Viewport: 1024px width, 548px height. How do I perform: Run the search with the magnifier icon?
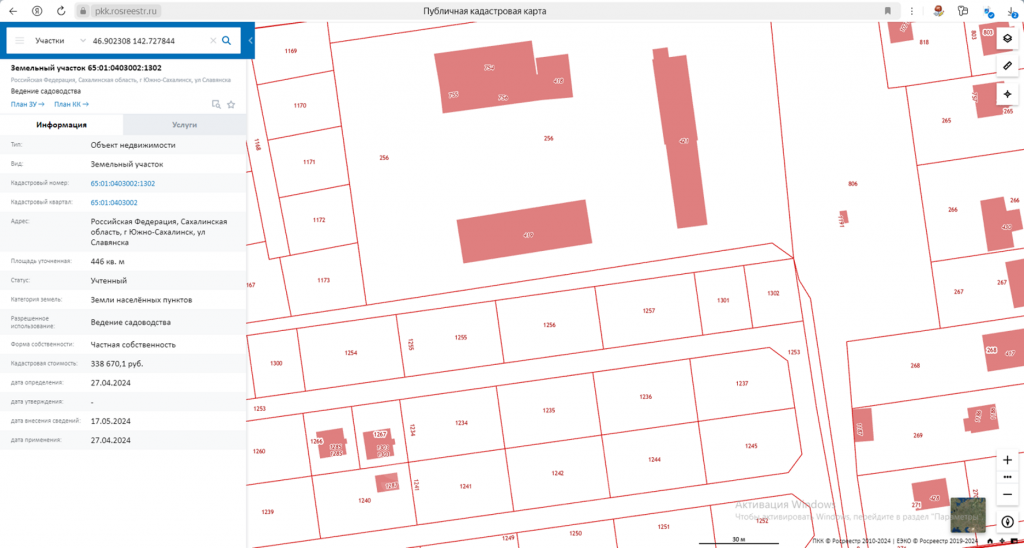coord(227,40)
